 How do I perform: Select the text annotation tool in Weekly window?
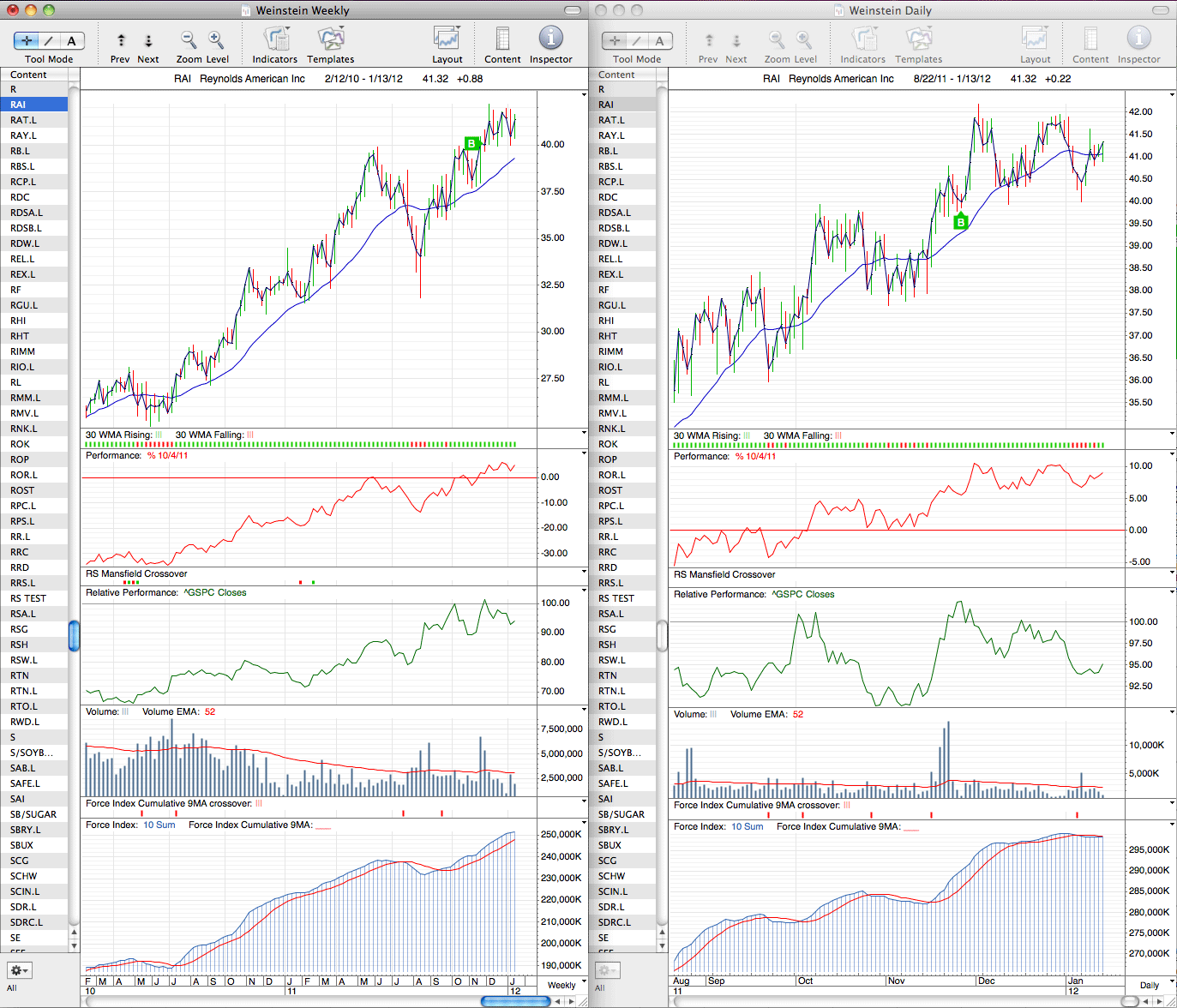(72, 40)
